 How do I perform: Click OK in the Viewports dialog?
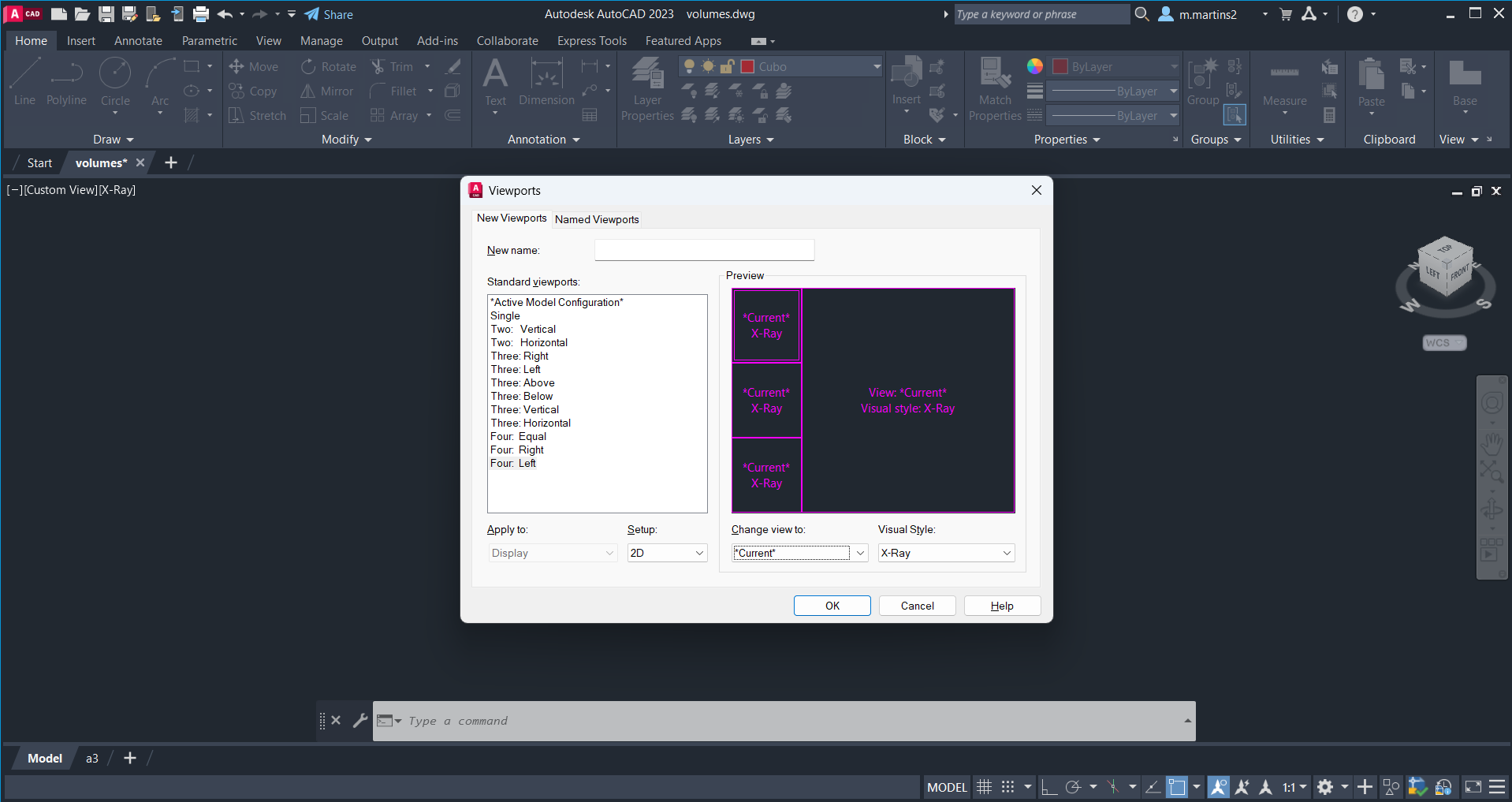pos(832,606)
